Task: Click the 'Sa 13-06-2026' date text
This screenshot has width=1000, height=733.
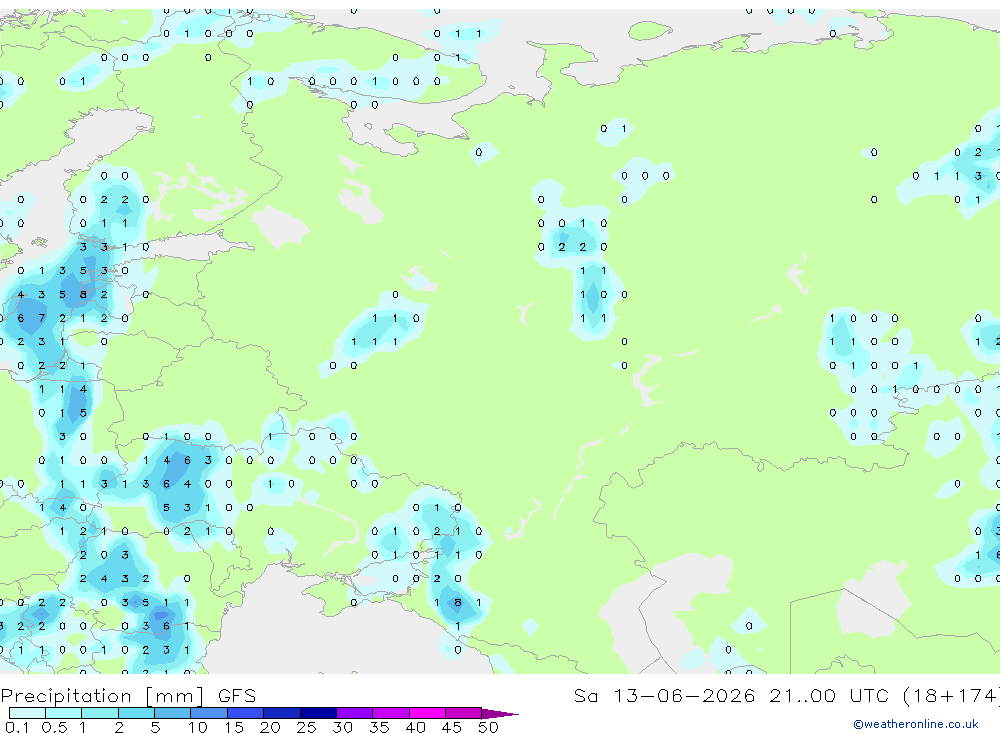Action: tap(665, 695)
